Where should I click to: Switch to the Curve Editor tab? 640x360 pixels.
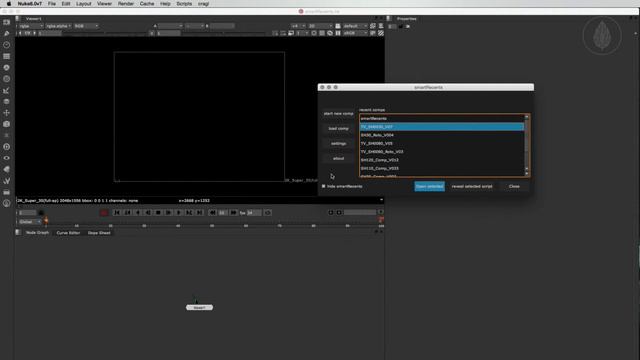68,233
